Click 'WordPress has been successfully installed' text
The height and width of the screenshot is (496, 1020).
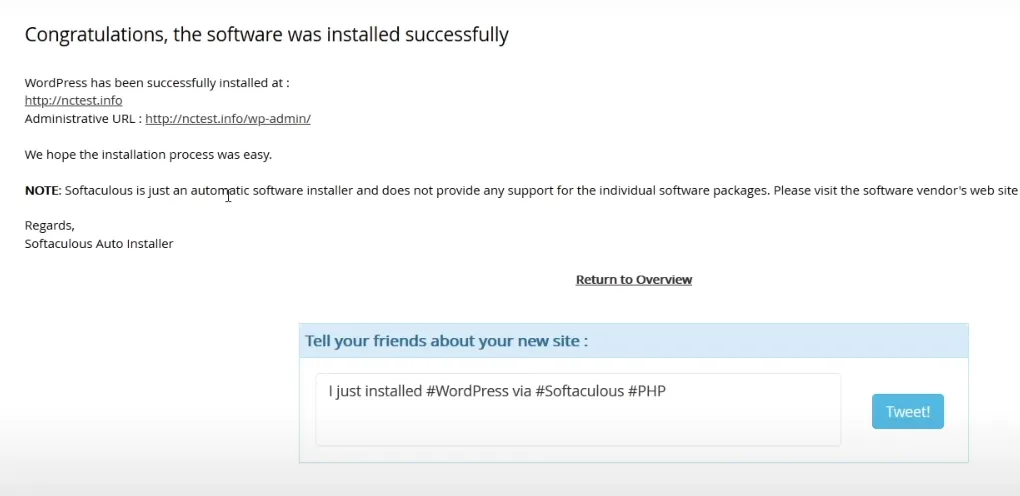[x=157, y=83]
